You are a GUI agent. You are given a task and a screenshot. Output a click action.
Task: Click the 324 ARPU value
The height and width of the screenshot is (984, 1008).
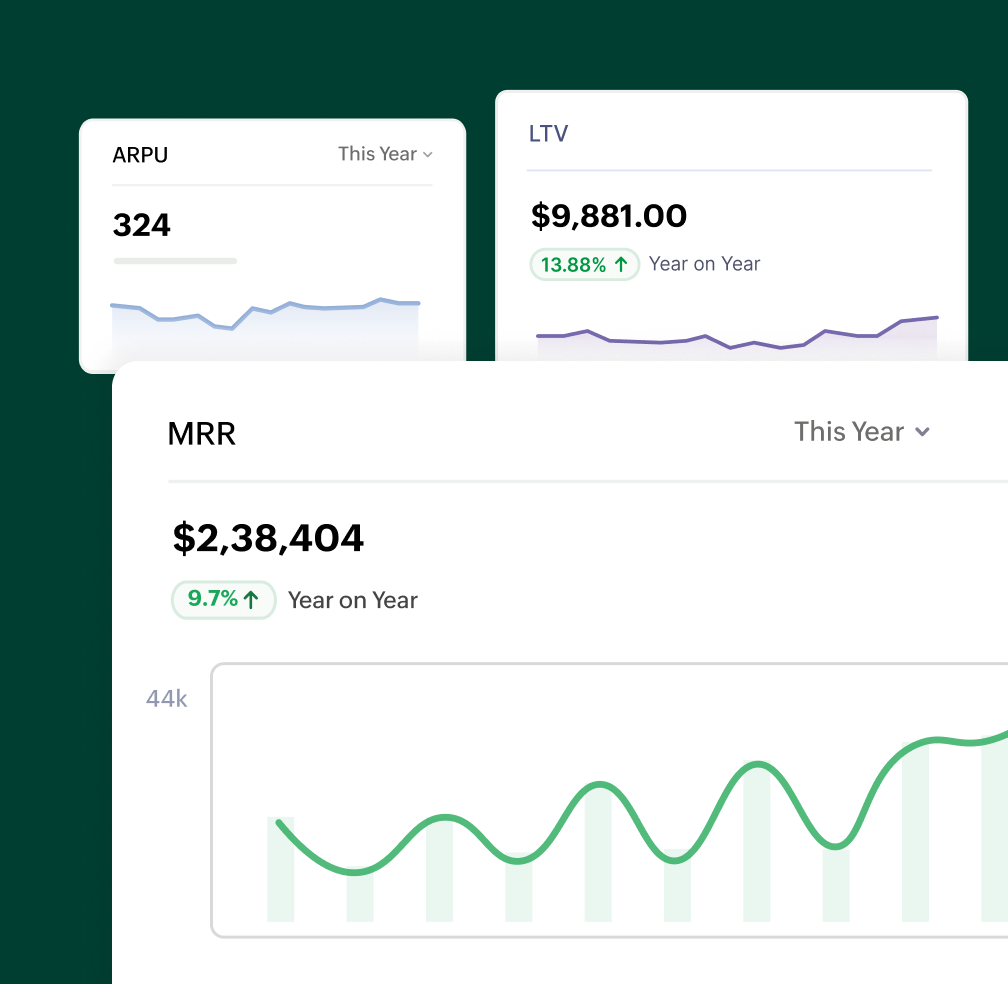[141, 225]
